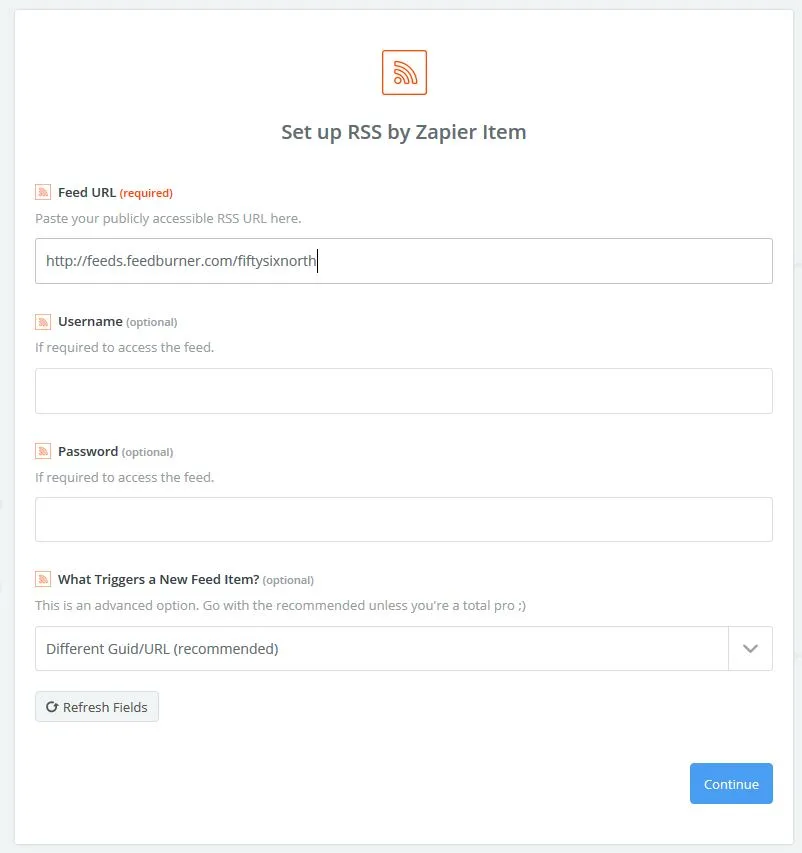802x853 pixels.
Task: Click the Refresh Fields button
Action: (97, 707)
